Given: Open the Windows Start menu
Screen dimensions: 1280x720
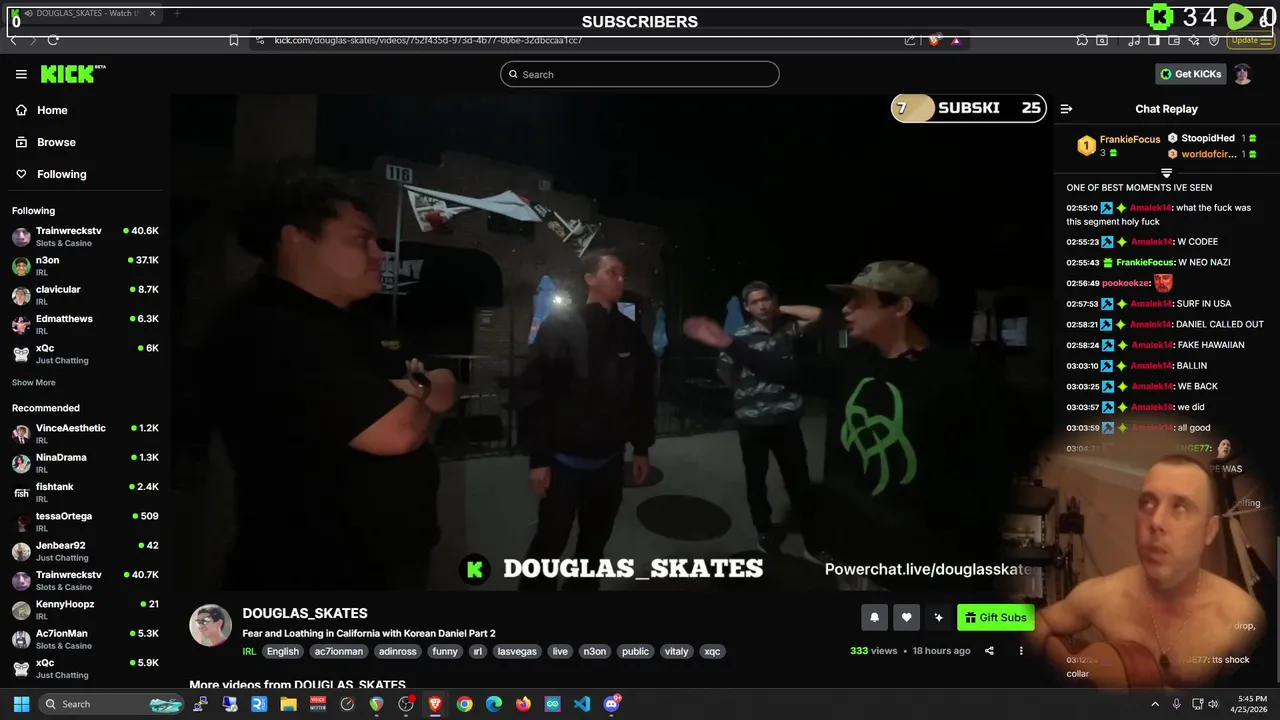Looking at the screenshot, I should (x=21, y=704).
